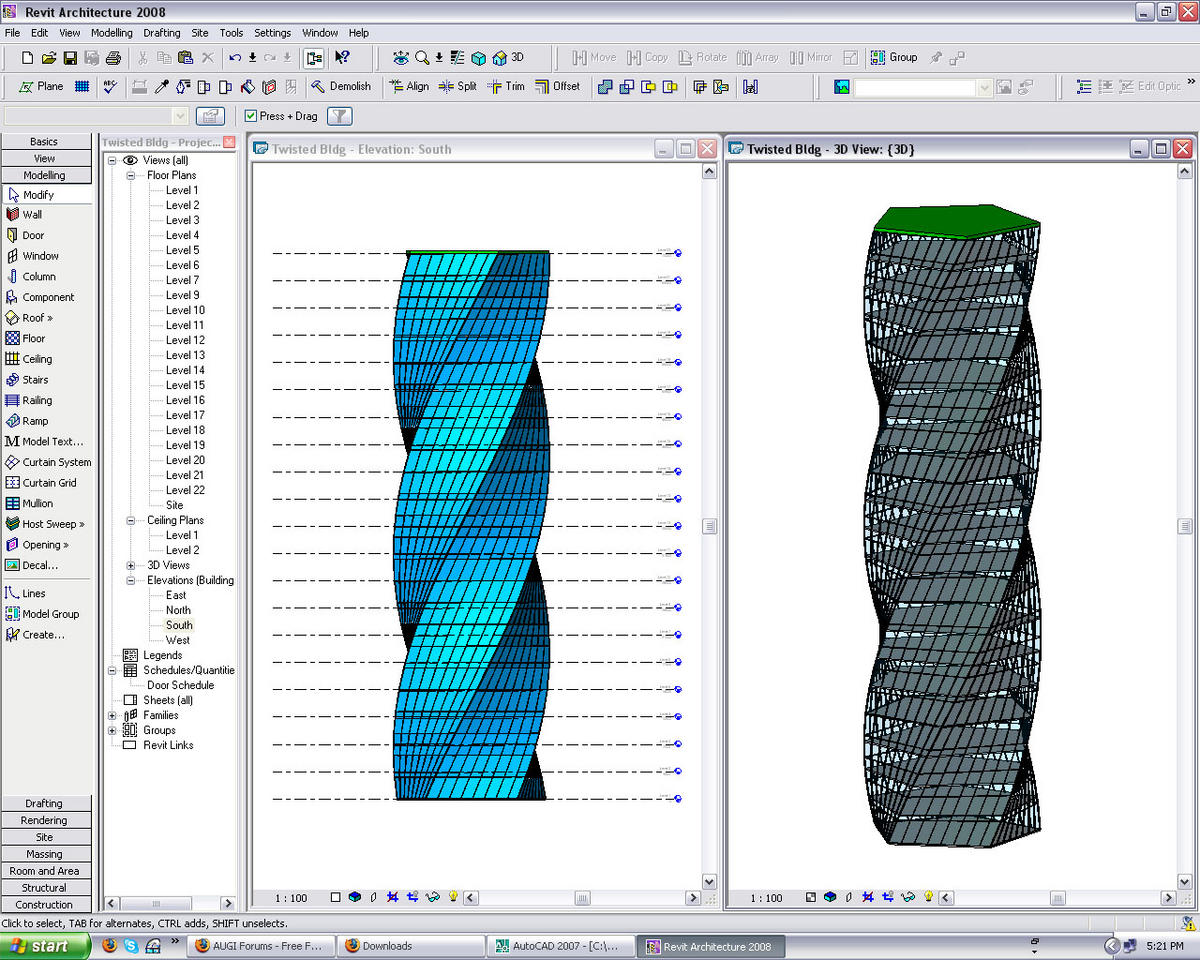Collapse the Floor Plans tree node
1200x960 pixels.
pyautogui.click(x=131, y=175)
